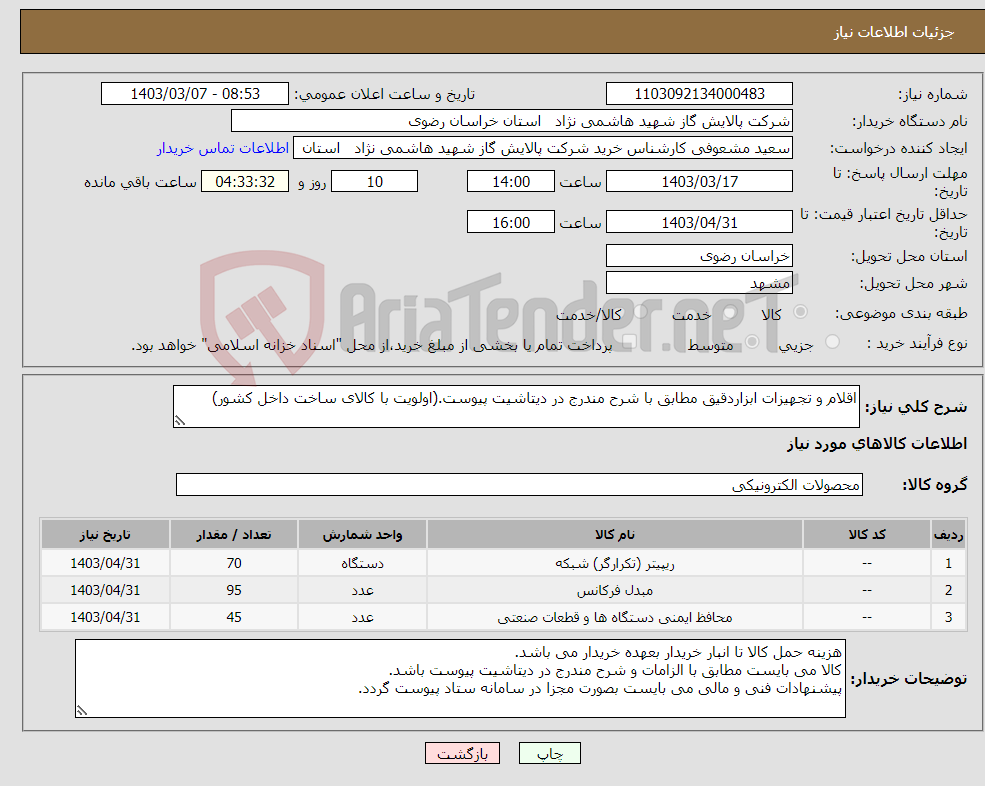Click the page title جزئیات اطلاعات نیاز

894,32
